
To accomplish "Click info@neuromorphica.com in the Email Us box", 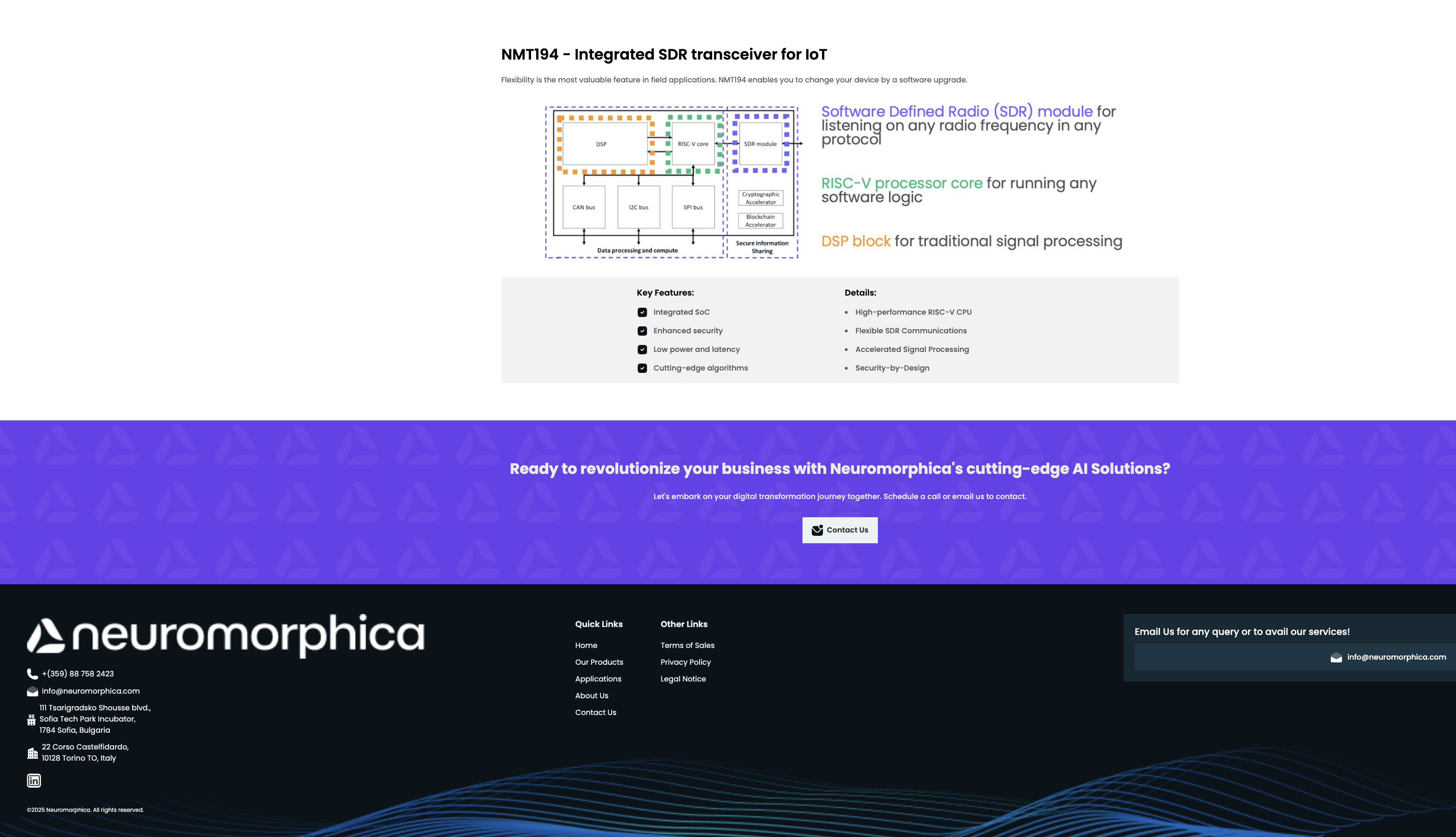I will click(1396, 657).
